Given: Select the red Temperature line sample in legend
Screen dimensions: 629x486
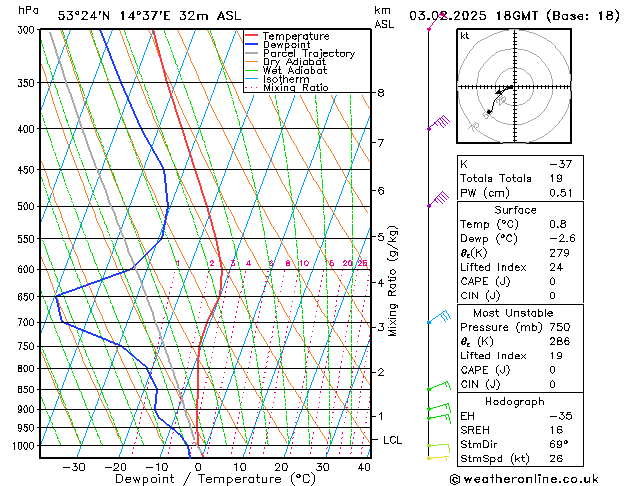Looking at the screenshot, I should [x=252, y=36].
